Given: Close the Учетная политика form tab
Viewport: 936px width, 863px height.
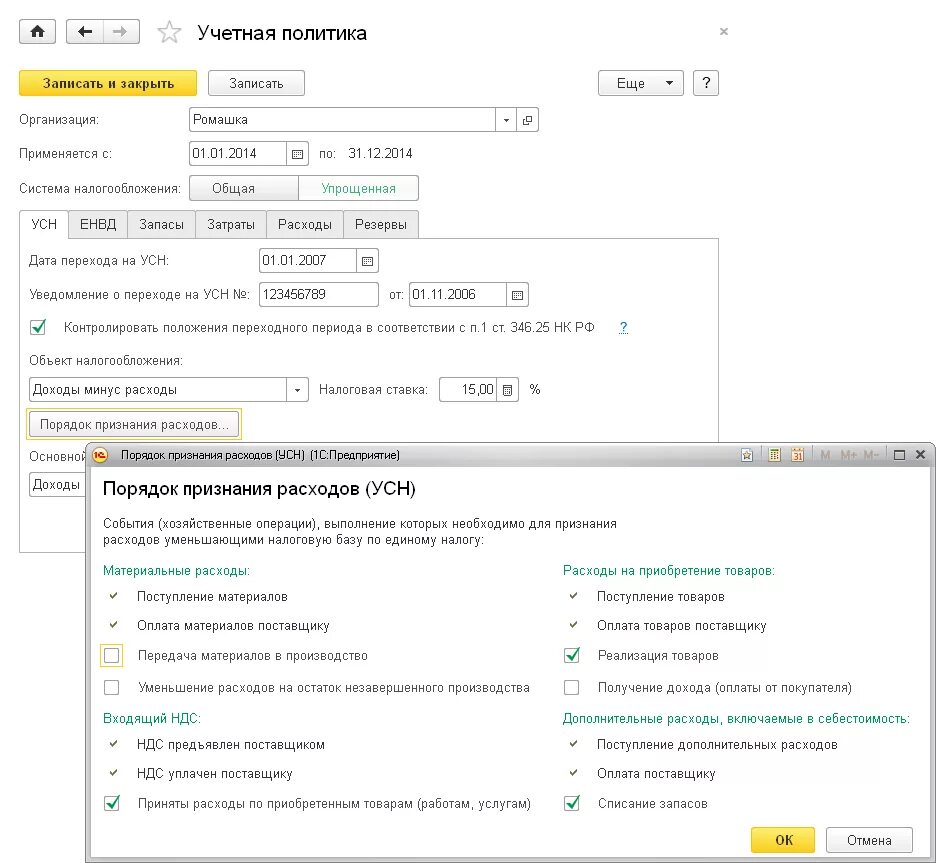Looking at the screenshot, I should coord(723,31).
